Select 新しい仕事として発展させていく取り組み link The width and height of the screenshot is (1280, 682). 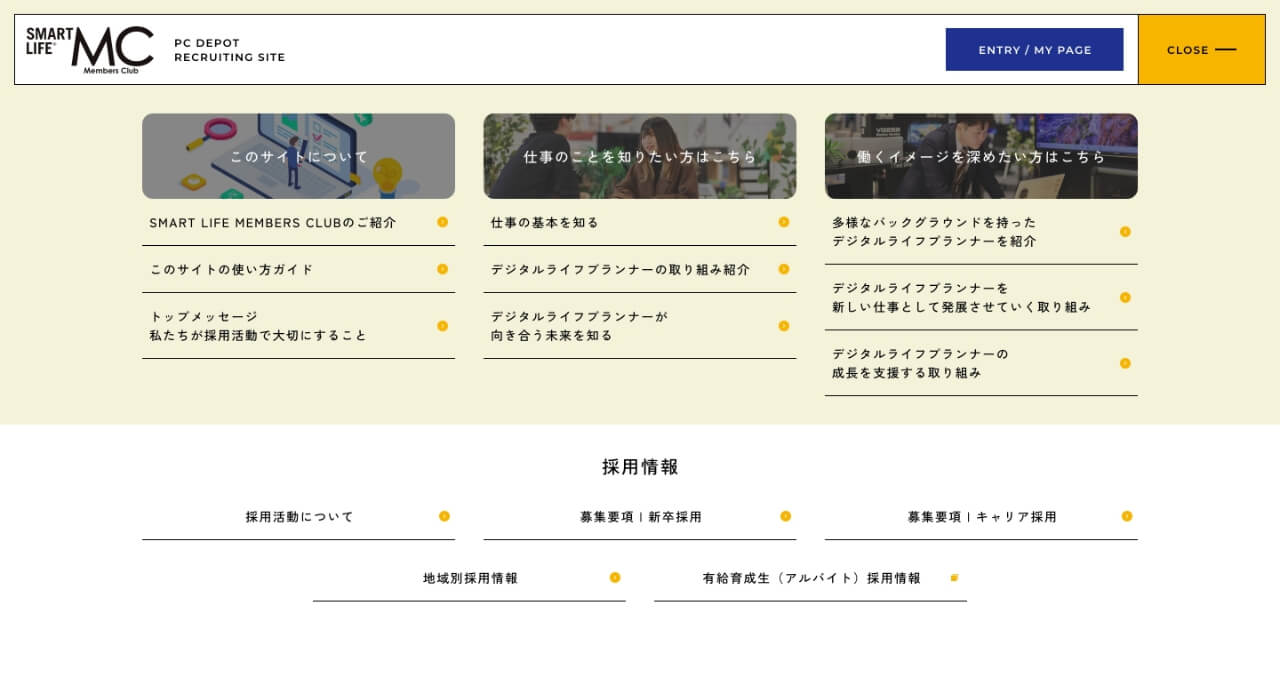(960, 298)
